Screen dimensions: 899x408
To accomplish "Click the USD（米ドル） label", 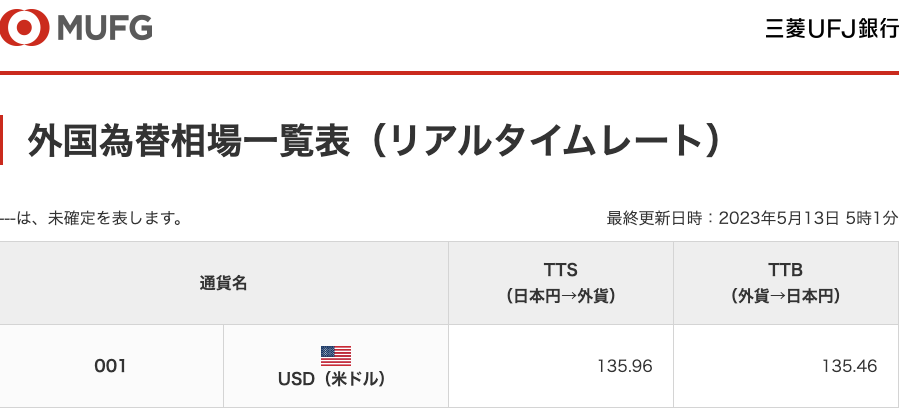I will [x=331, y=379].
